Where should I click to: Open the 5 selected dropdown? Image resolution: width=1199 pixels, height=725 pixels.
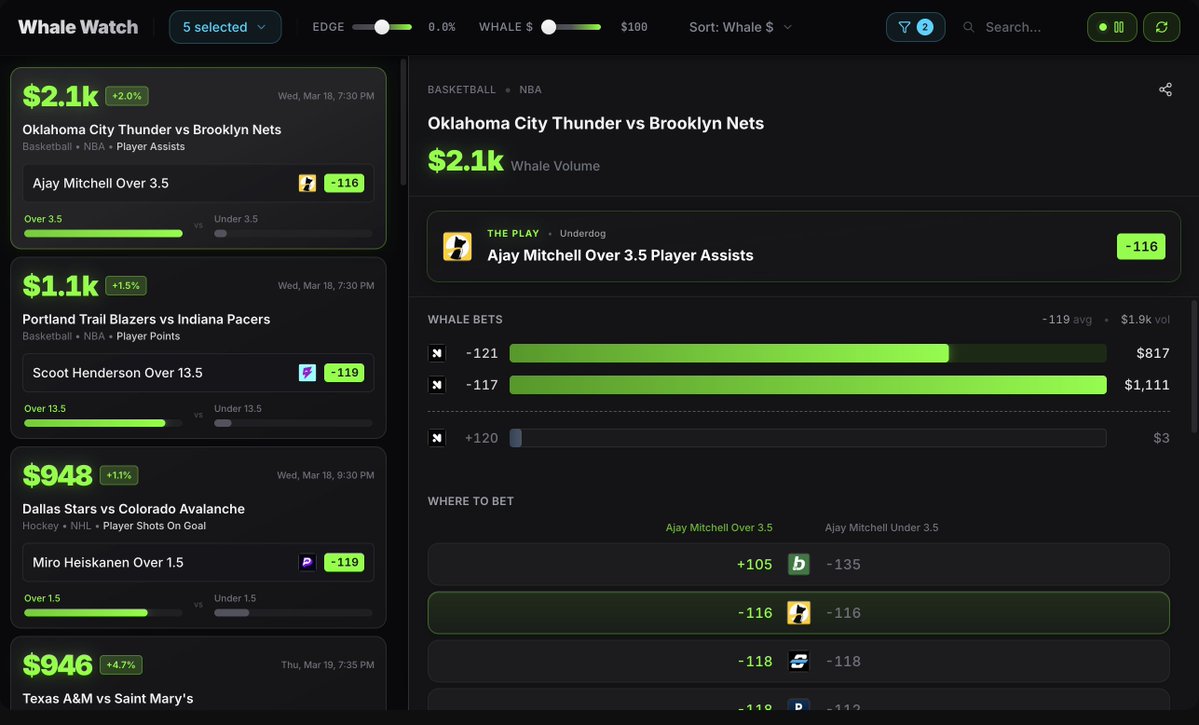[x=225, y=27]
